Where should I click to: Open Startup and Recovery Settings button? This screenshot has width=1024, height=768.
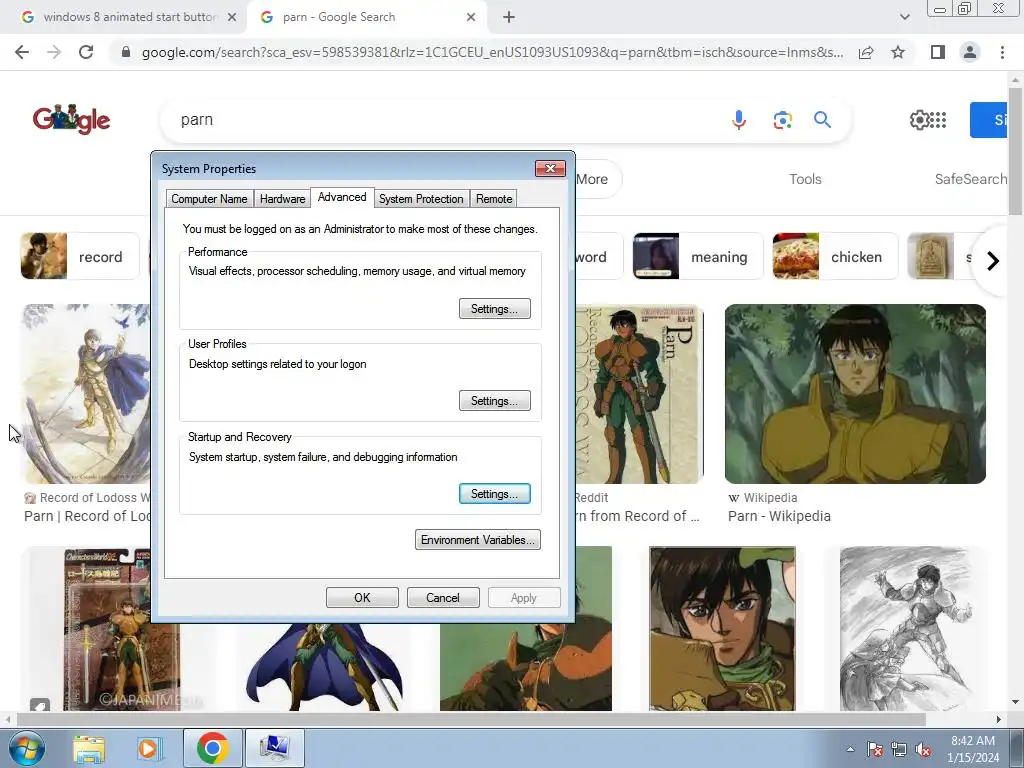click(x=494, y=494)
